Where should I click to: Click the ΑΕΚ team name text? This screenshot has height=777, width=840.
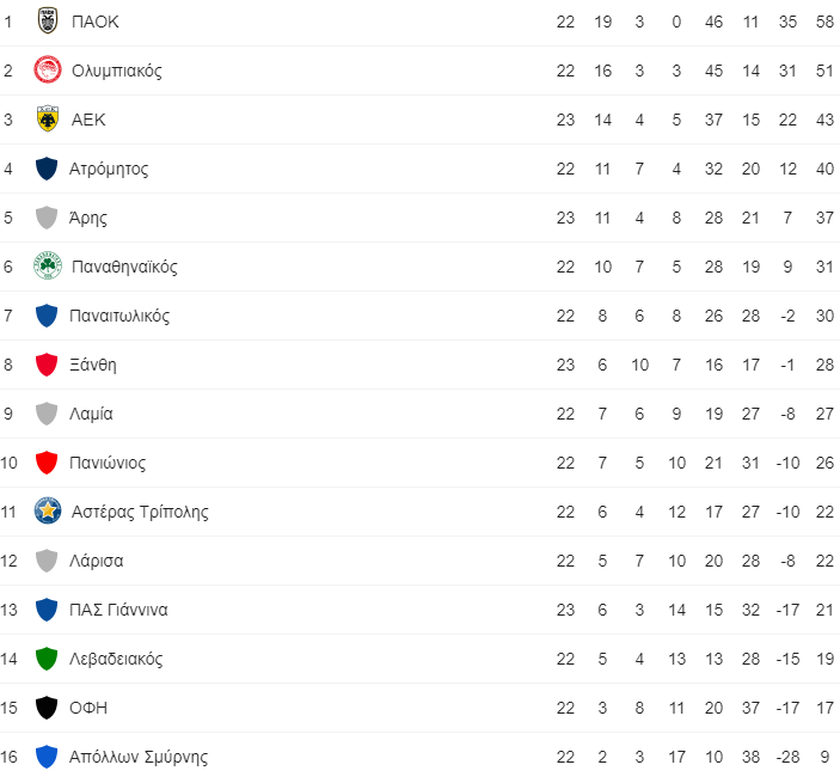pos(88,120)
